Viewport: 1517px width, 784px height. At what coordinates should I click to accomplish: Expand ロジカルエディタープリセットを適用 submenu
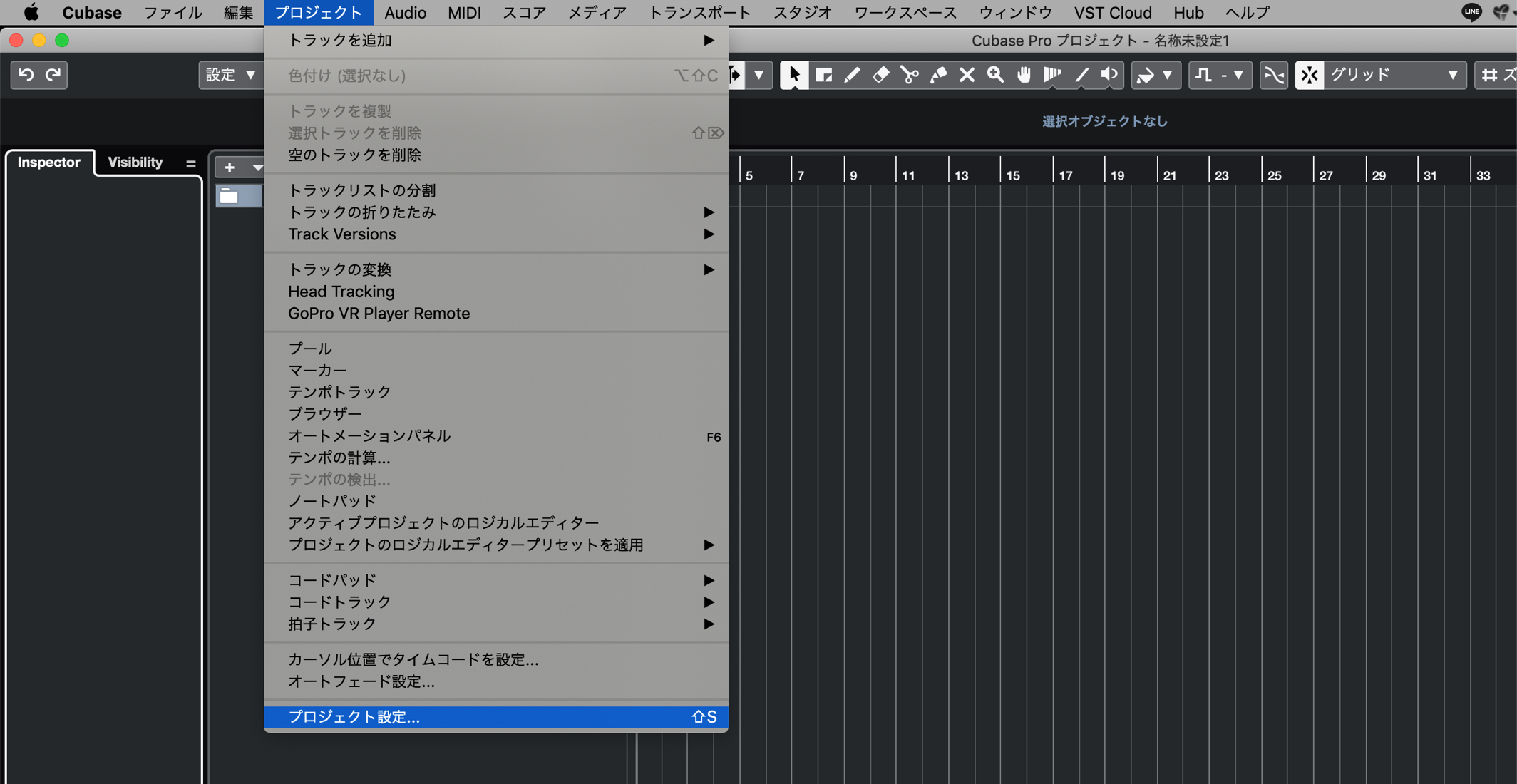[x=495, y=545]
